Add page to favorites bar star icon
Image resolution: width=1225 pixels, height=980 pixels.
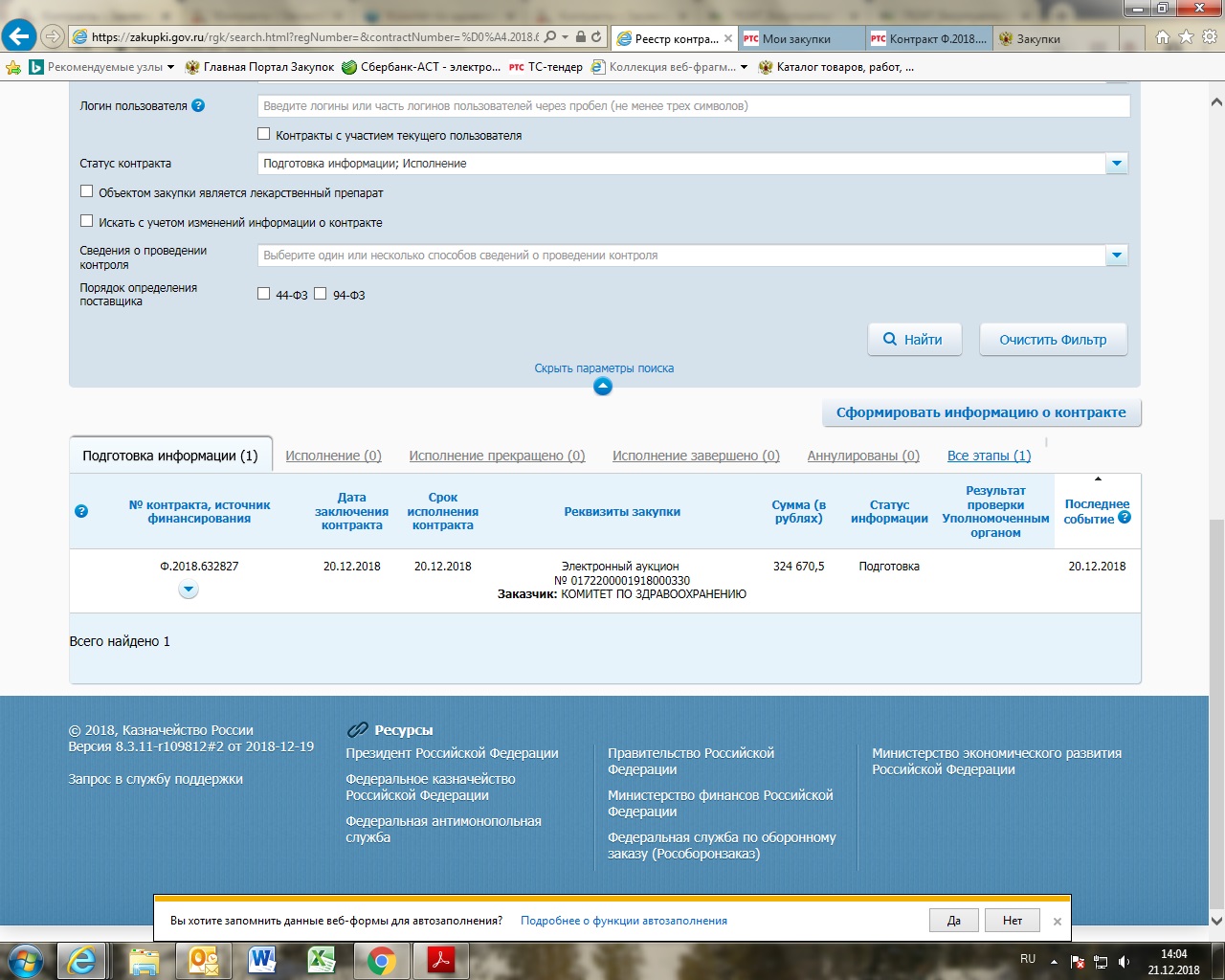pyautogui.click(x=13, y=67)
